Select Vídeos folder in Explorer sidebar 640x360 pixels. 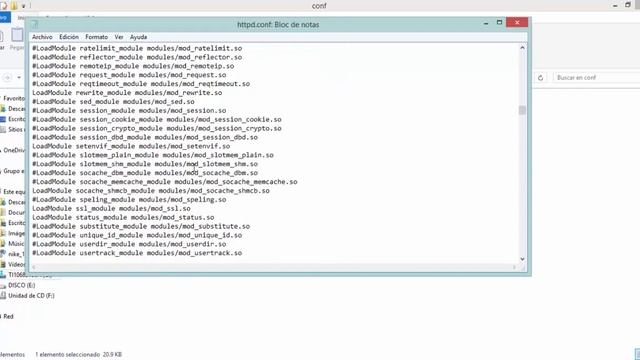click(x=16, y=264)
